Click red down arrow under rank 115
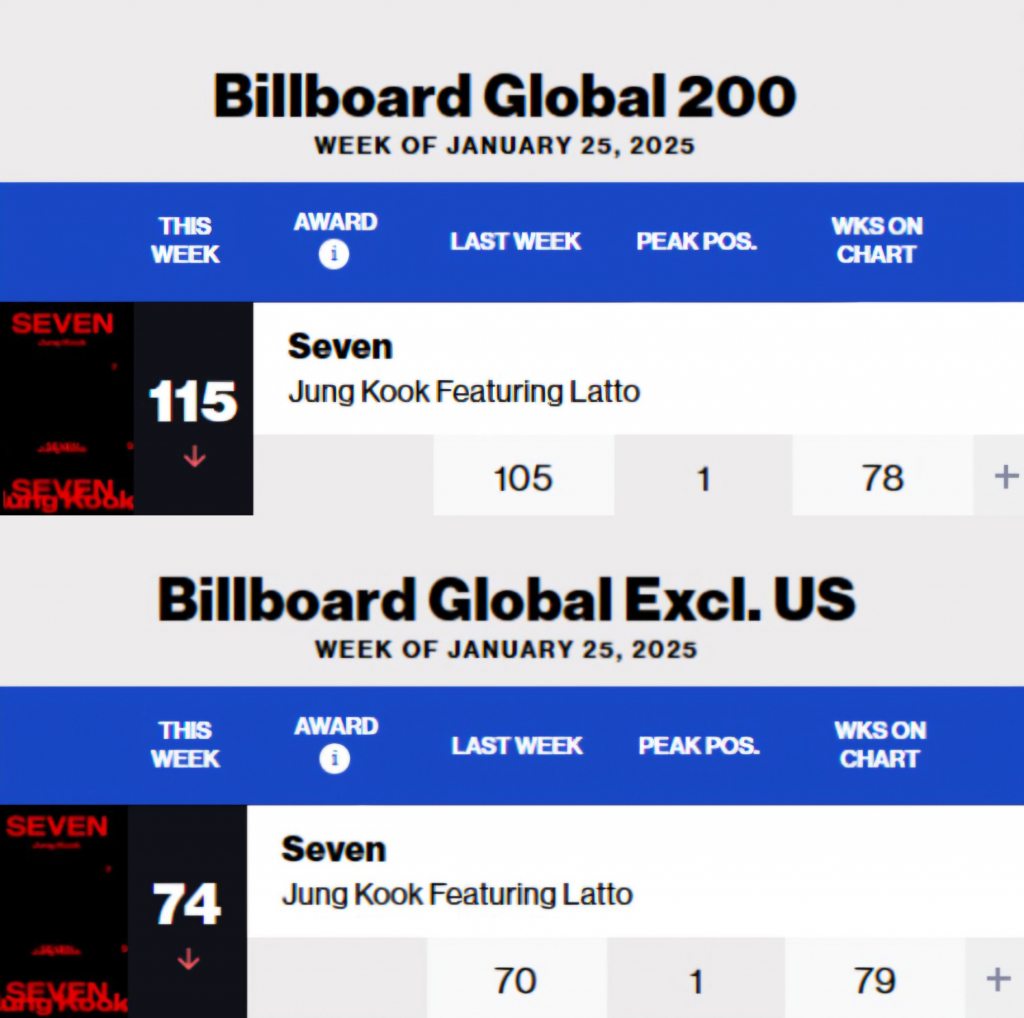The width and height of the screenshot is (1024, 1018). point(194,457)
